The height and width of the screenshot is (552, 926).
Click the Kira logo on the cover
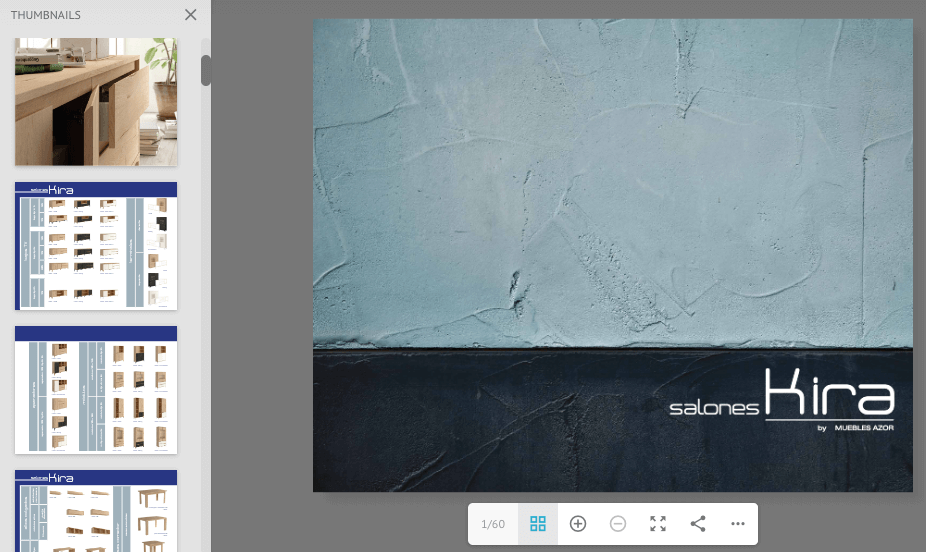(829, 393)
